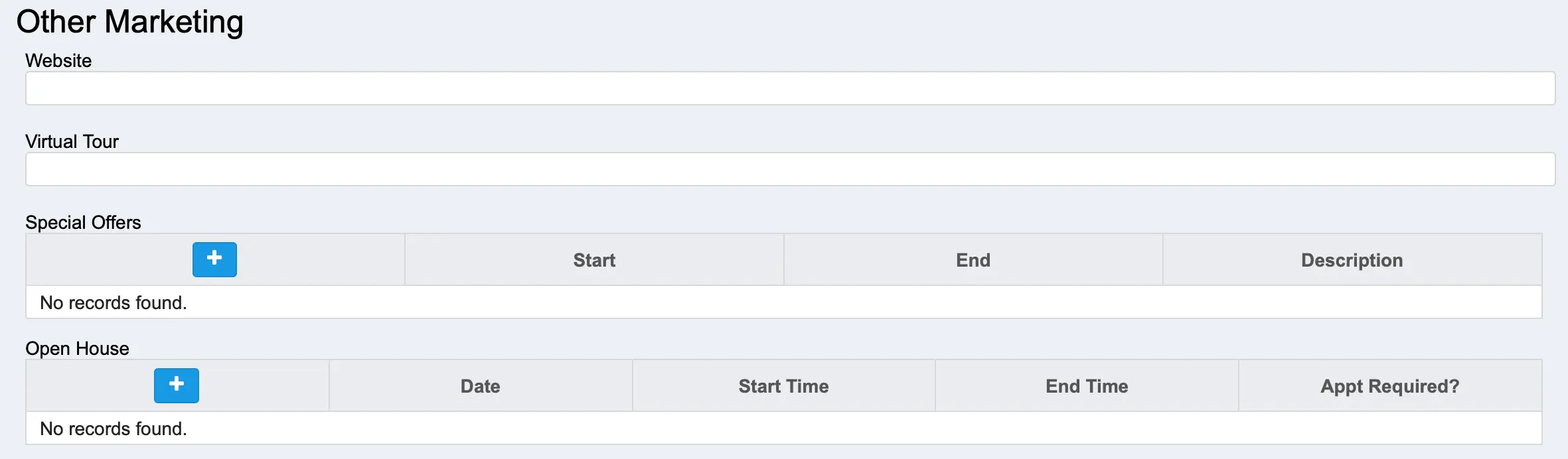
Task: Click the Open House section label
Action: 77,348
